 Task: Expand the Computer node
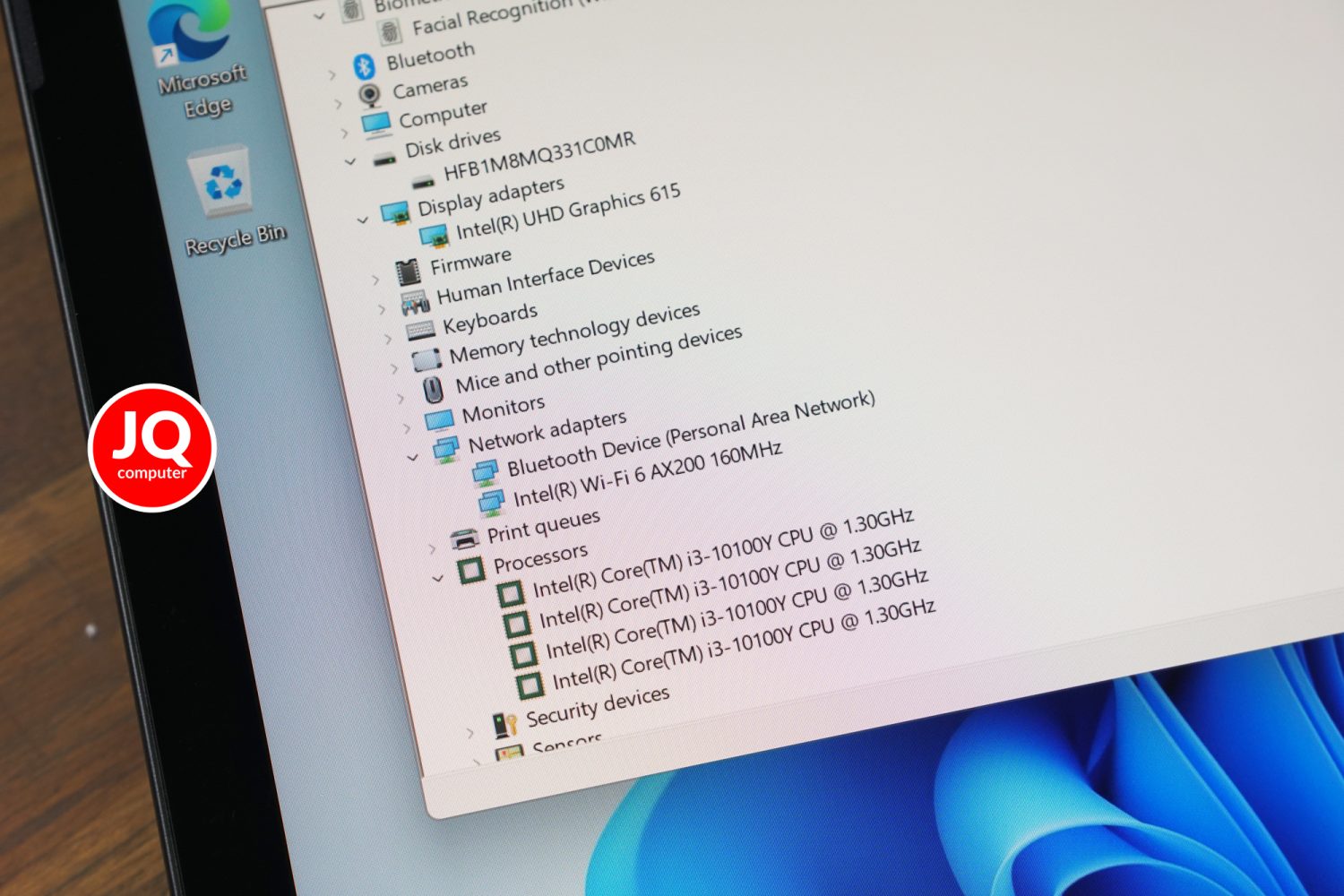click(x=345, y=134)
